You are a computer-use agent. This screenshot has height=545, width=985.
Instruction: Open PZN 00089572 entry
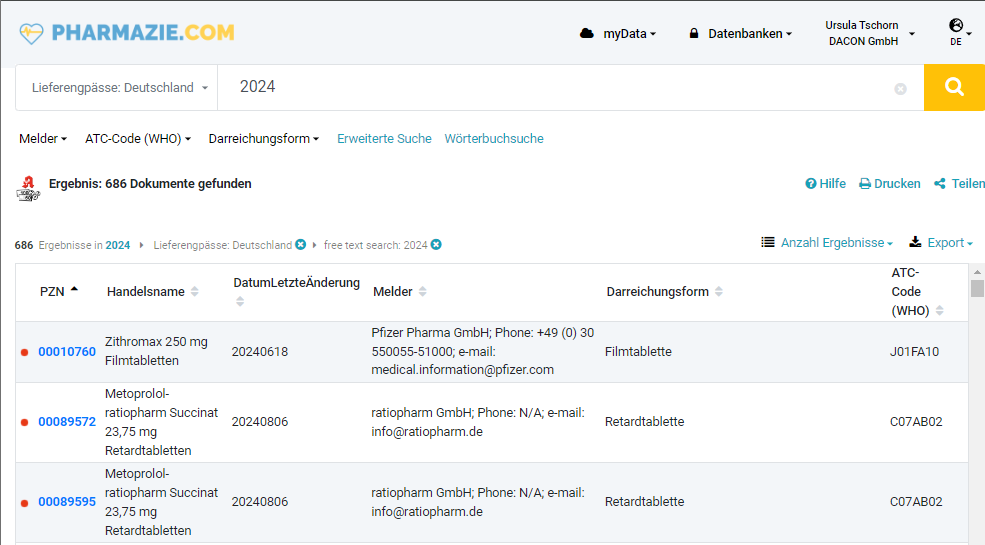pos(67,422)
